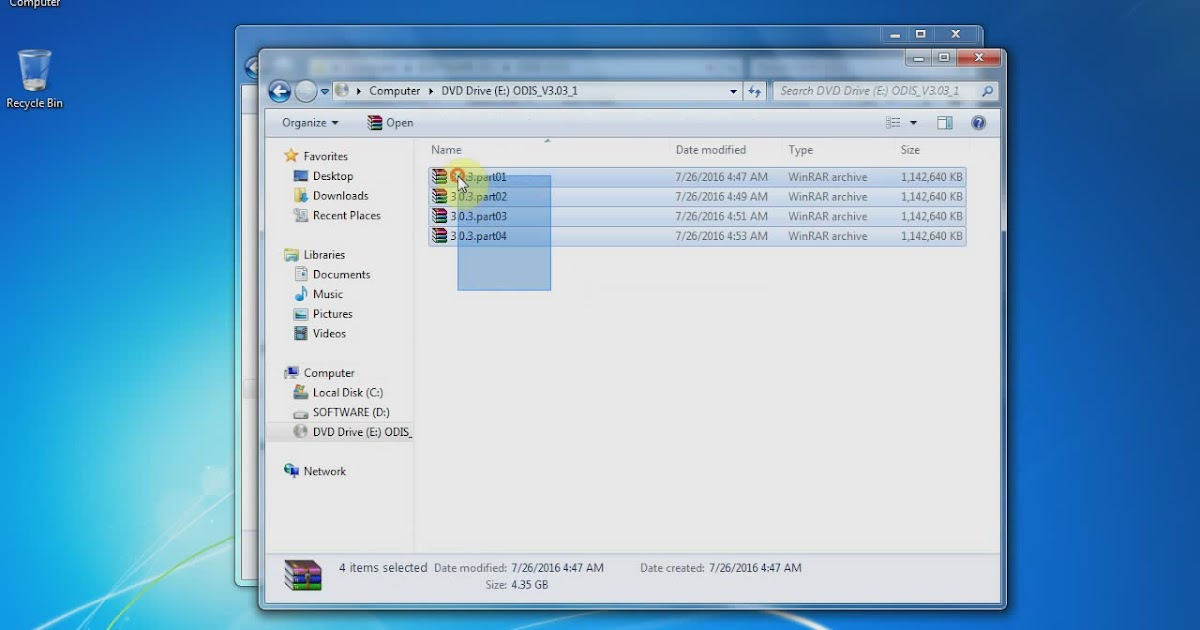
Task: Click date 7/26/2016 4:49 AM cell
Action: 722,197
